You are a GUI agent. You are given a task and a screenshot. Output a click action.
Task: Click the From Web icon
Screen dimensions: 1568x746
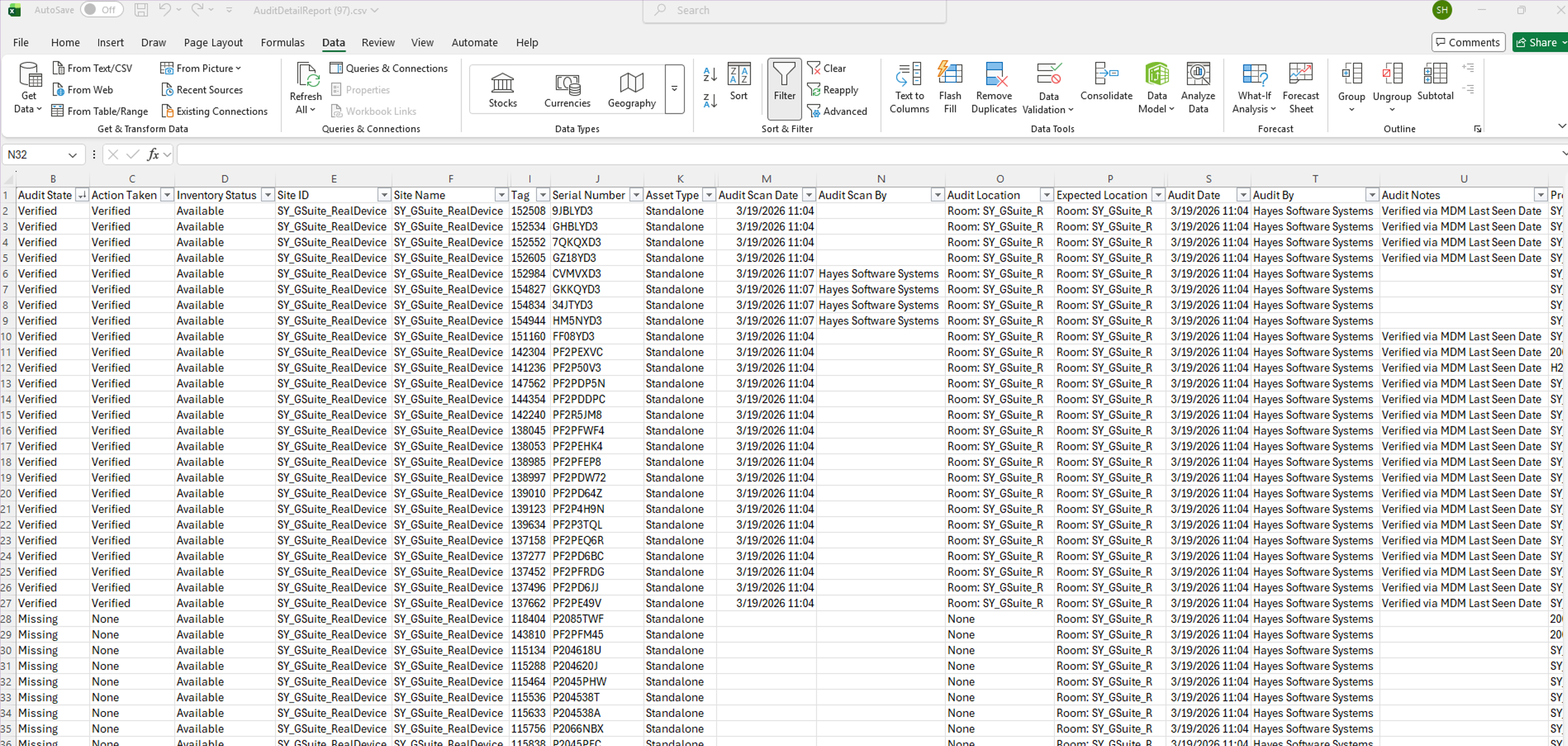coord(58,90)
